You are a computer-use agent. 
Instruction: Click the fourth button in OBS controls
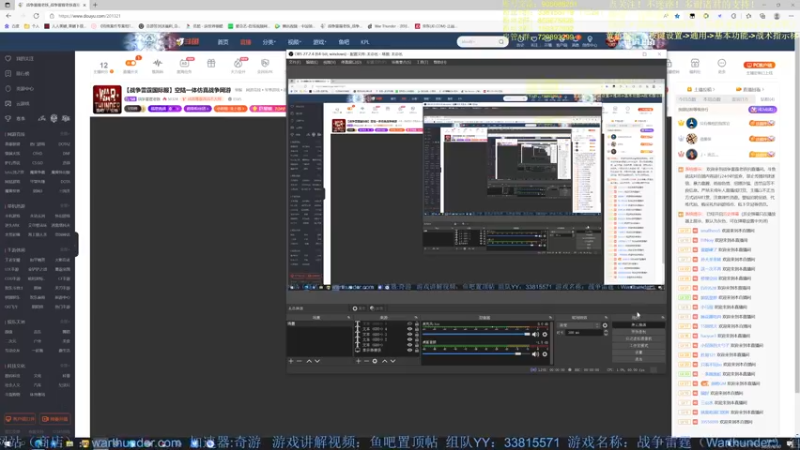point(639,345)
